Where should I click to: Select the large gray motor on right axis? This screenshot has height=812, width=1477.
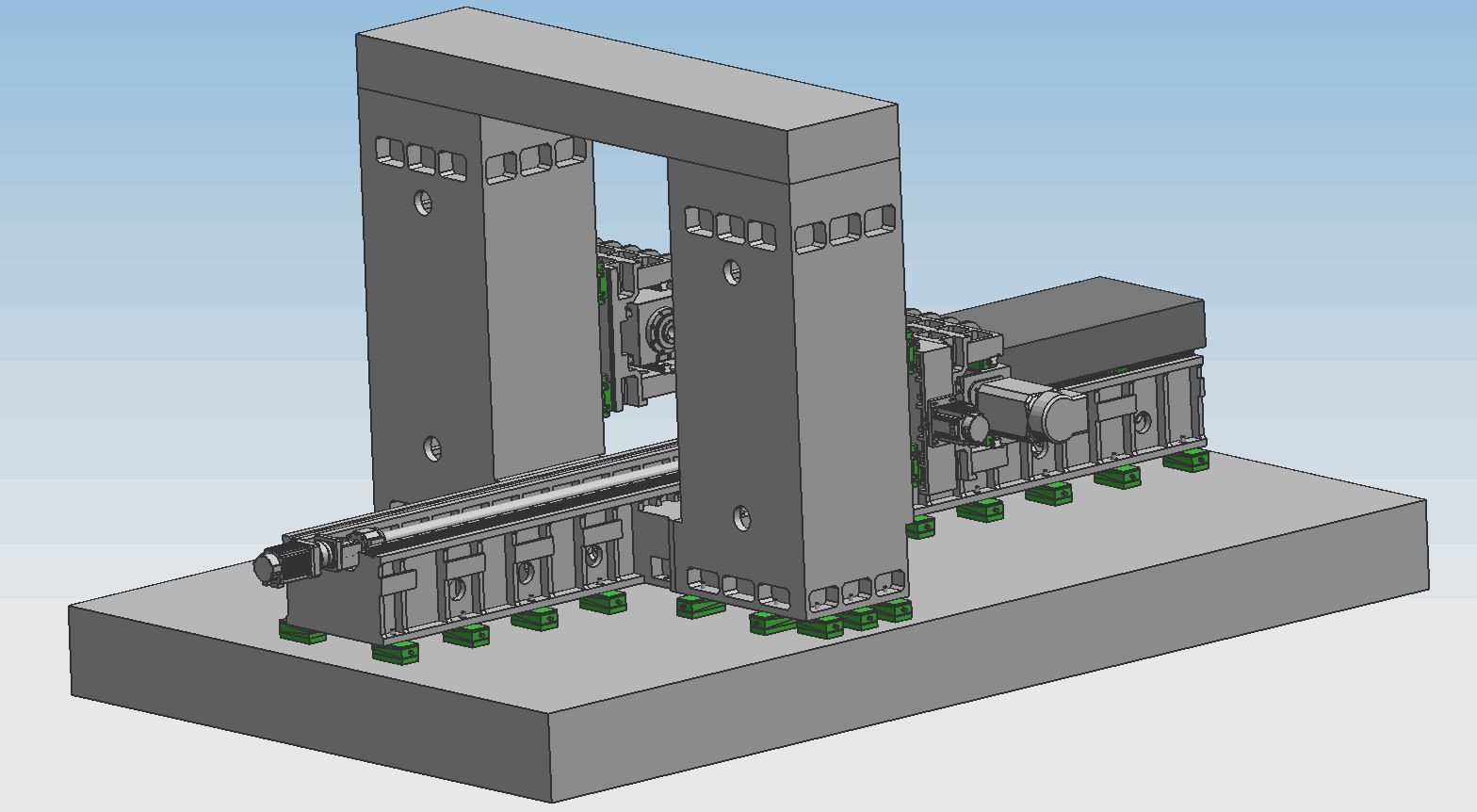[x=1033, y=412]
